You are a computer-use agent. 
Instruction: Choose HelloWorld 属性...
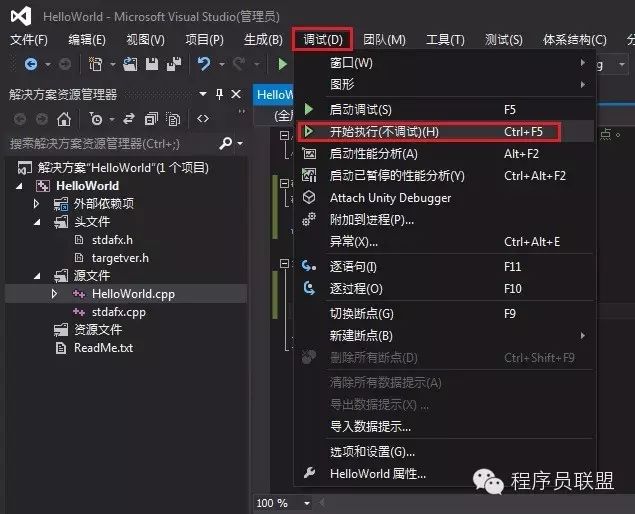(x=445, y=473)
